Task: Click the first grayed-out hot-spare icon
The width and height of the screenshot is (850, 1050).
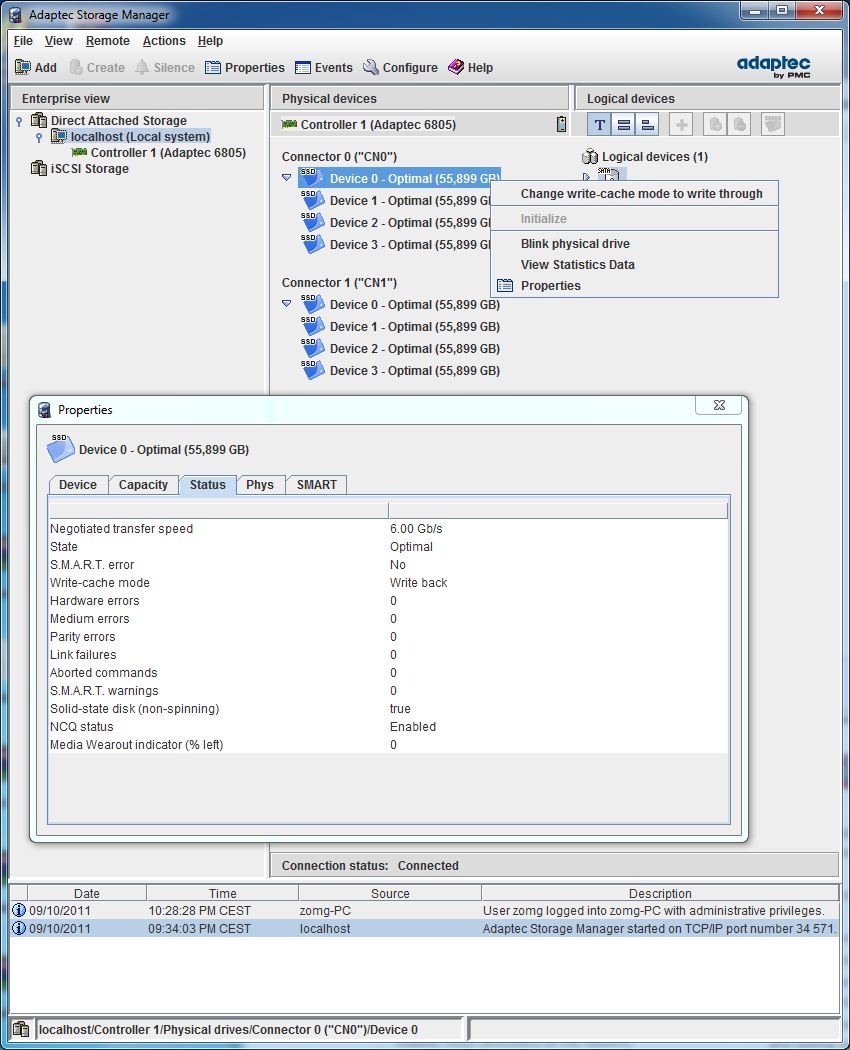Action: [715, 125]
